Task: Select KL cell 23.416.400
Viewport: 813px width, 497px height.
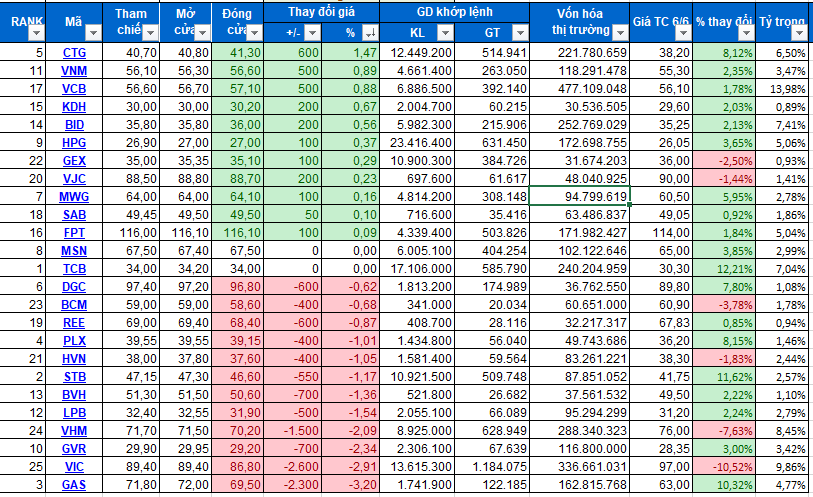Action: pyautogui.click(x=417, y=143)
